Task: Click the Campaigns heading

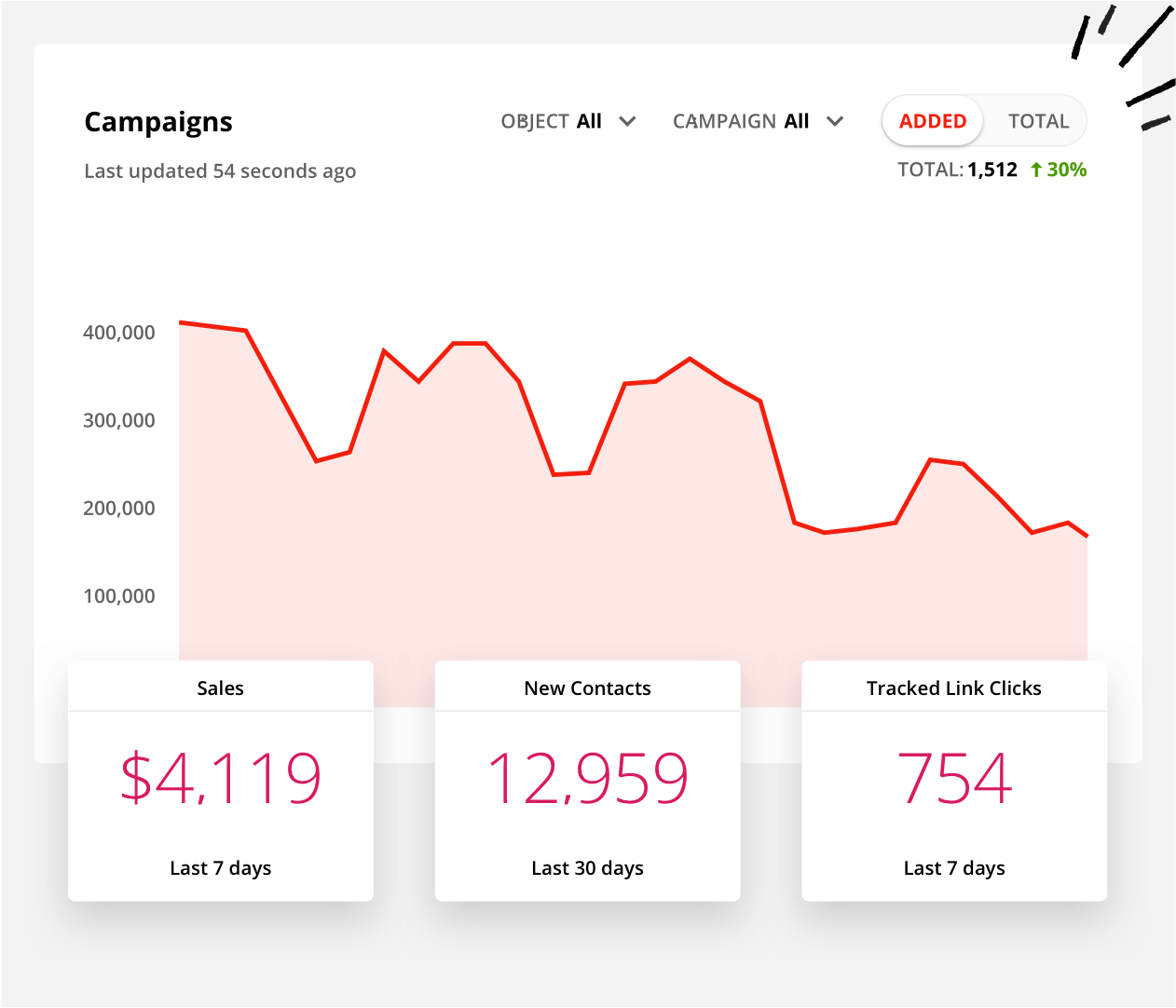Action: coord(158,121)
